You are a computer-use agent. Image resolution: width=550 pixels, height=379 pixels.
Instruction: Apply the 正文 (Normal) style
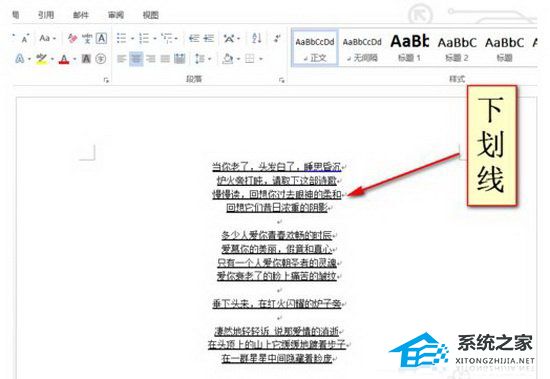[315, 48]
